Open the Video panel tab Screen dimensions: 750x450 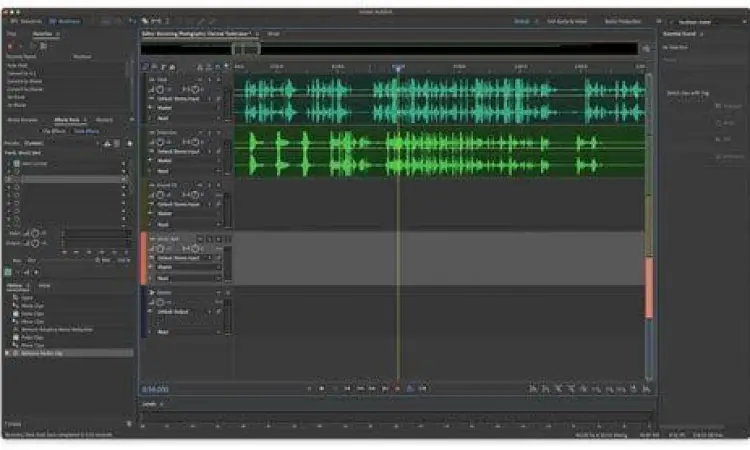point(44,285)
